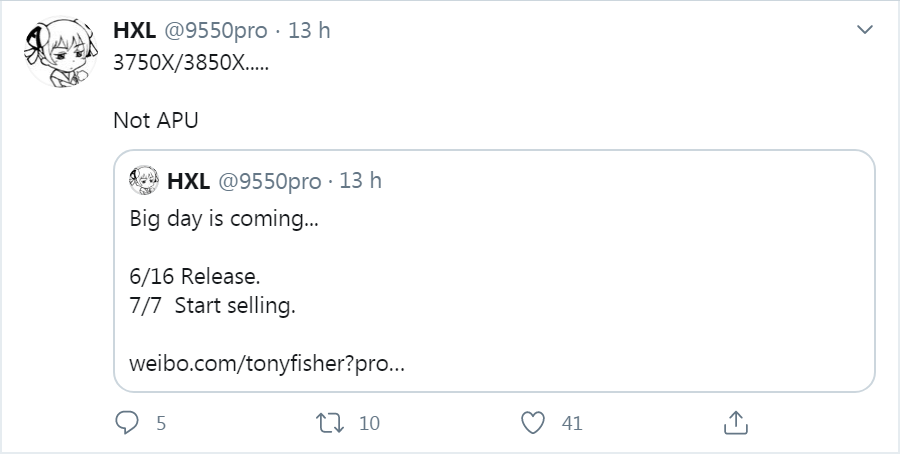Click the bold HXL name on the main tweet

point(135,30)
